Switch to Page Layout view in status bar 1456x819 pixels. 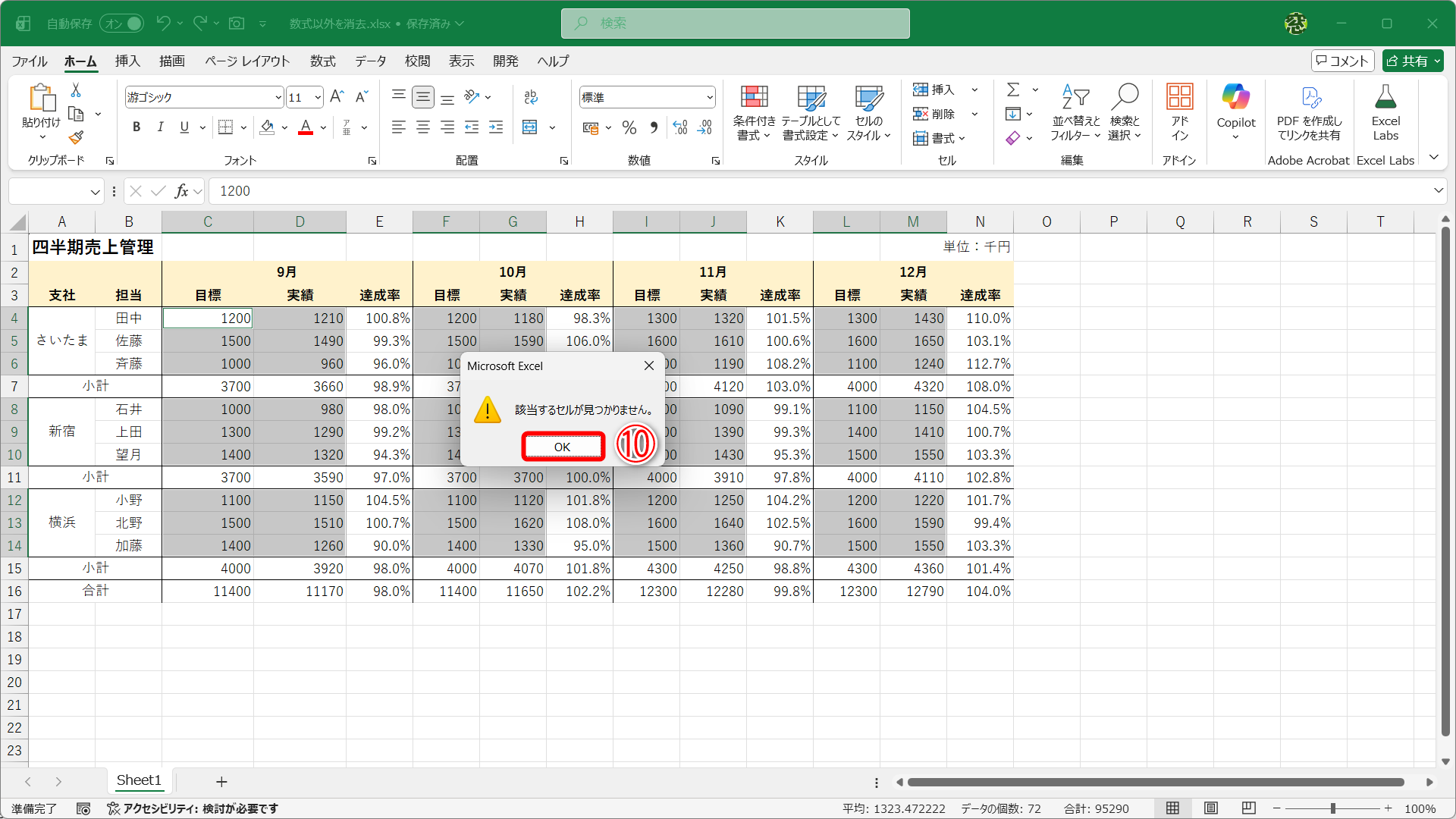pyautogui.click(x=1211, y=808)
